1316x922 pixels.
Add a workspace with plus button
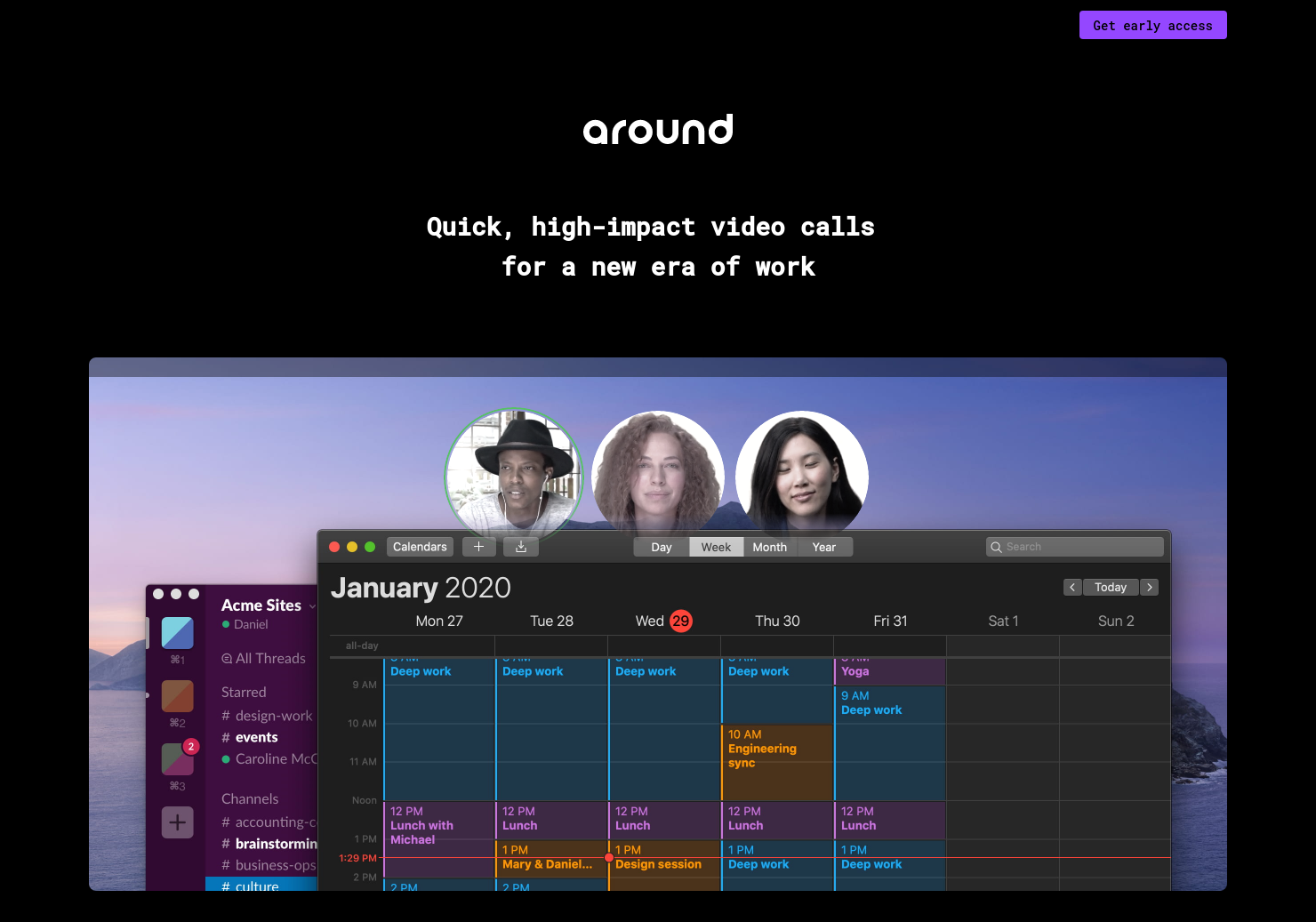pos(178,822)
